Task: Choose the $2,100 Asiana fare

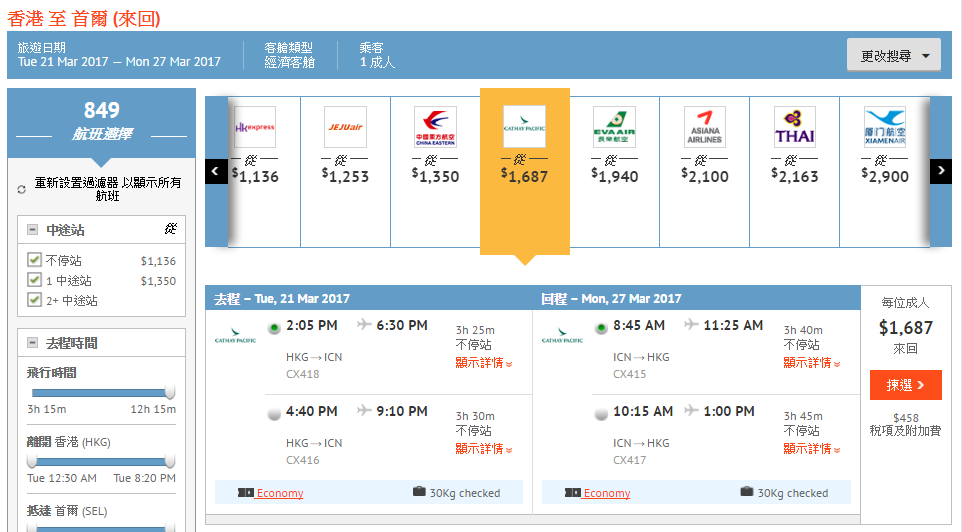Action: pos(705,176)
